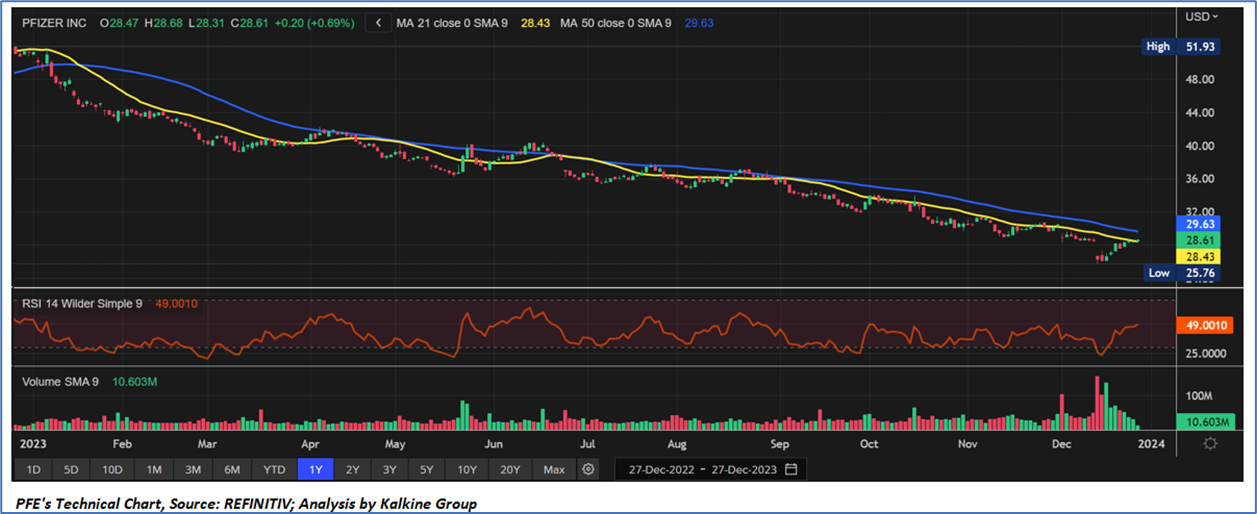The height and width of the screenshot is (514, 1257).
Task: Select the 10Y time range
Action: 467,469
